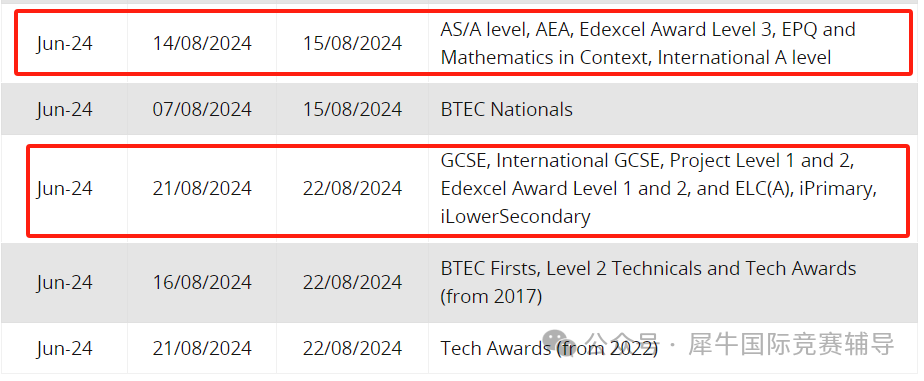Click Jun-24 in the Tech Awards (from 2022) row
Screen dimensions: 924x381
pos(64,348)
